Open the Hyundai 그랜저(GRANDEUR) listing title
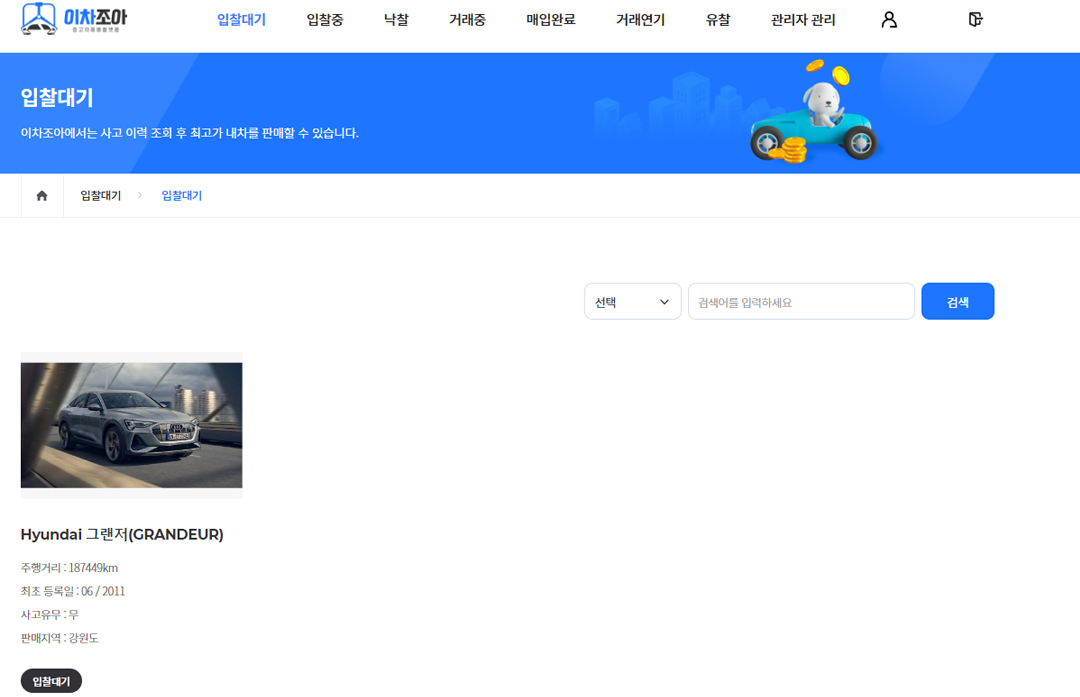Viewport: 1080px width, 697px height. tap(122, 534)
